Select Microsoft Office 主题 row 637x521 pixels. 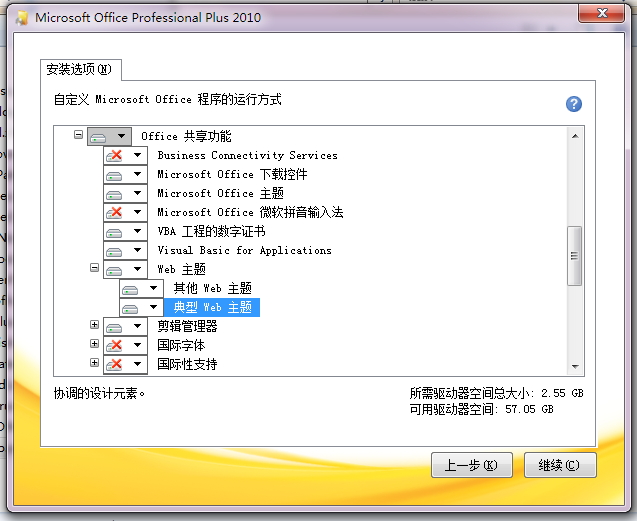(x=221, y=193)
